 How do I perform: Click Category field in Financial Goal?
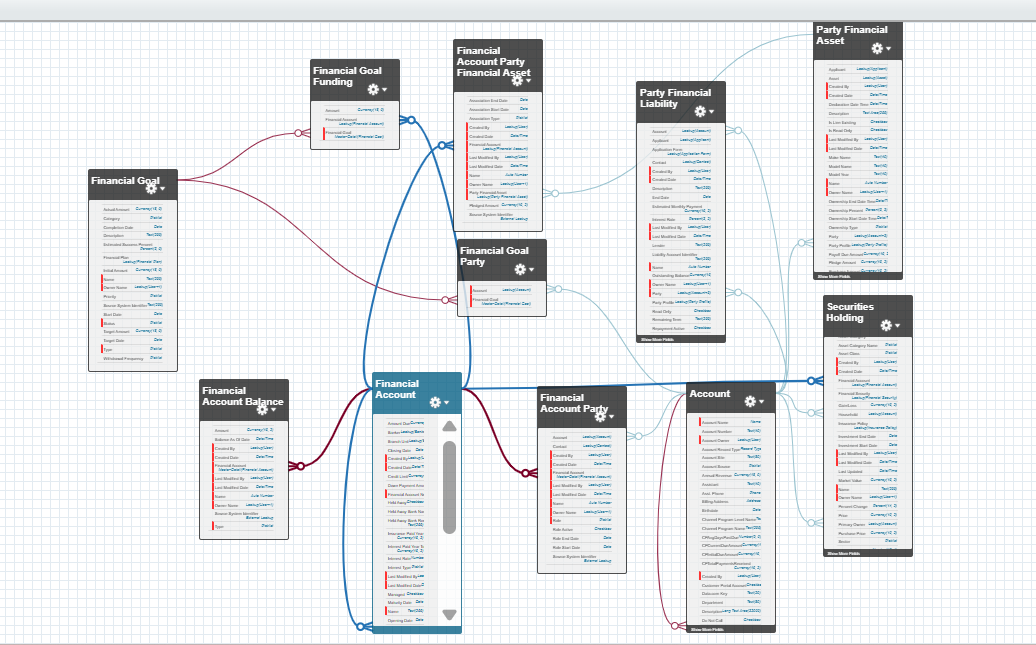point(133,218)
